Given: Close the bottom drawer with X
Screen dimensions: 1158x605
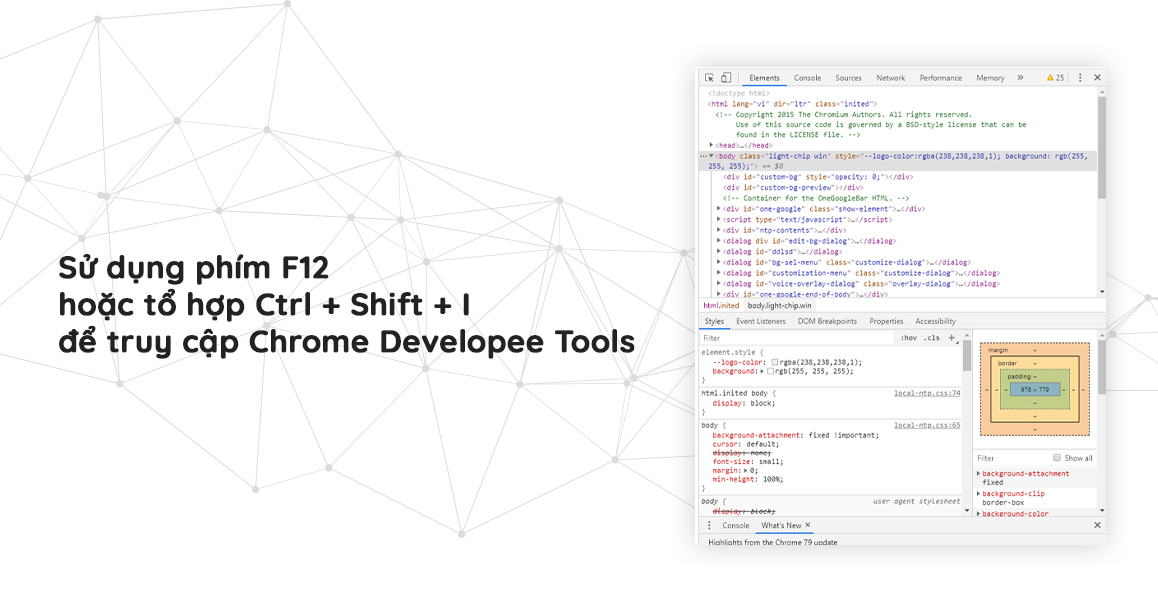Looking at the screenshot, I should click(1097, 525).
